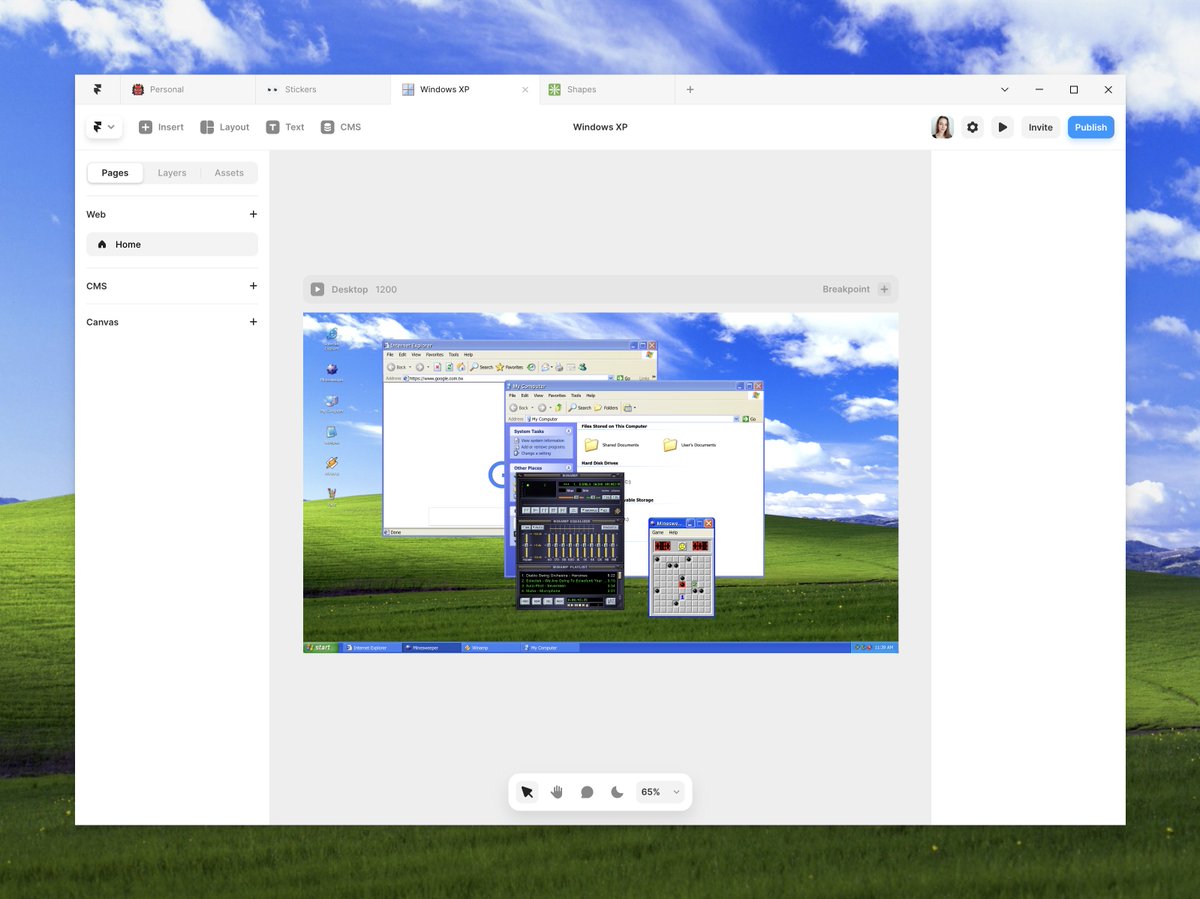This screenshot has height=899, width=1200.
Task: Click Winamp in the XP taskbar
Action: pyautogui.click(x=491, y=648)
